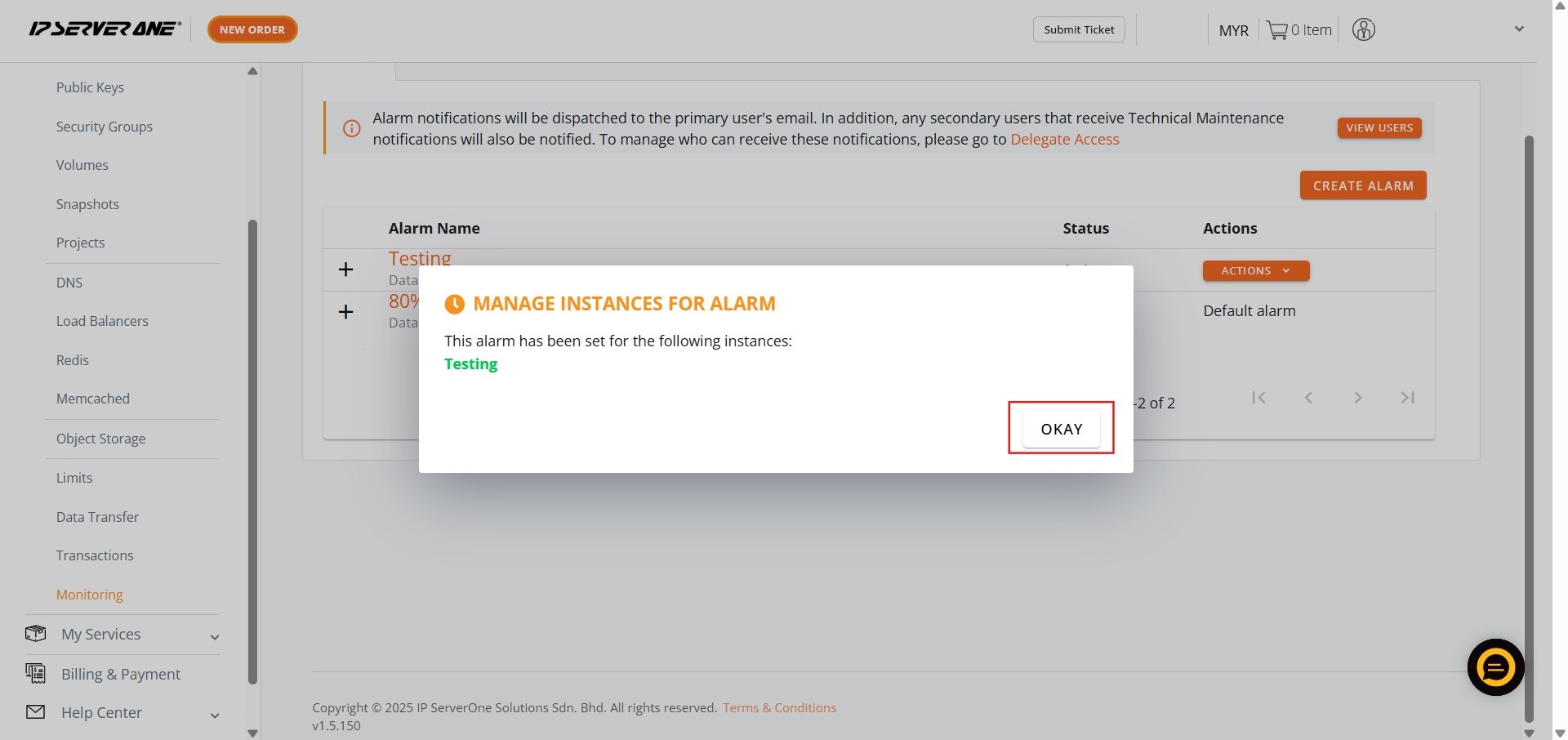This screenshot has width=1568, height=740.
Task: Click the Help Center envelope icon
Action: tap(35, 712)
